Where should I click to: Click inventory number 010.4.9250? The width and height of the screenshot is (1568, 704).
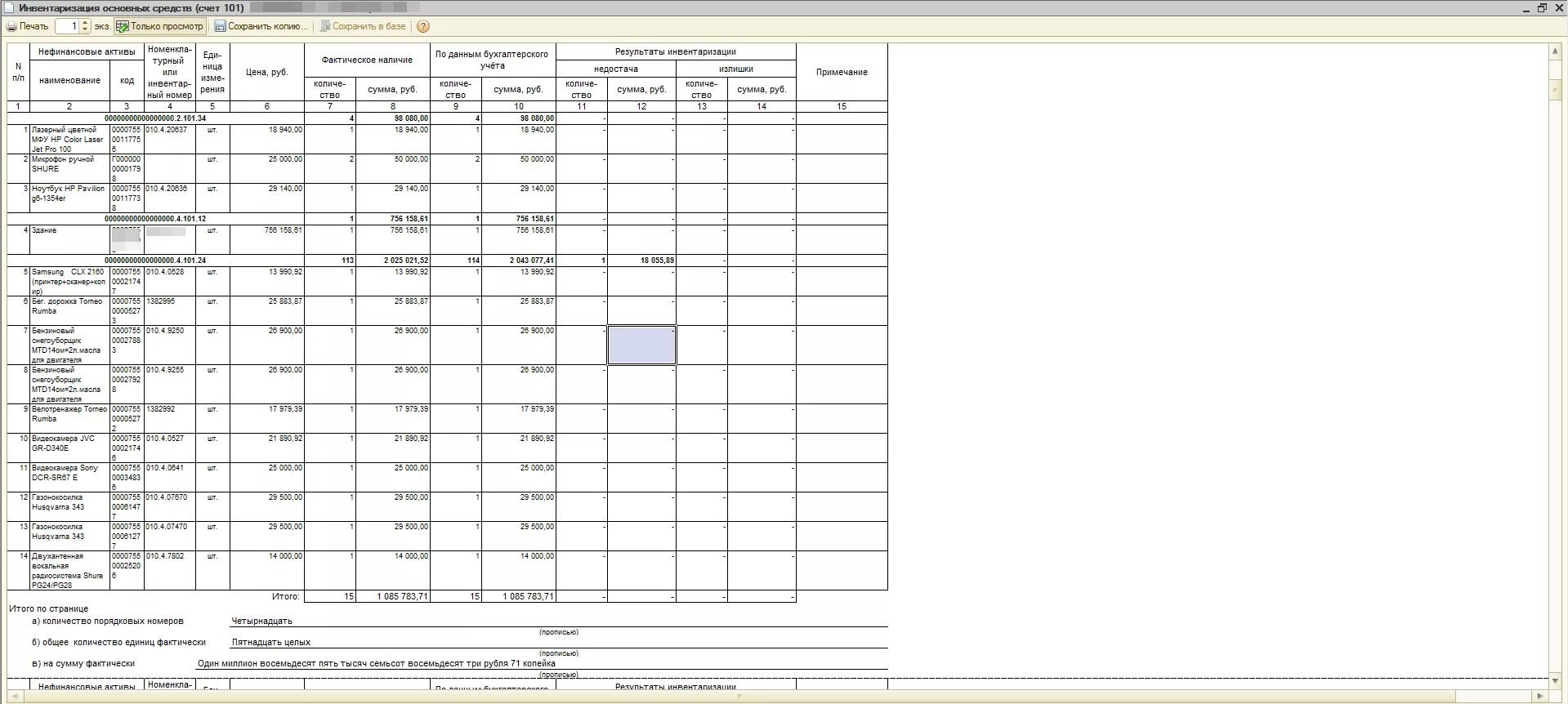click(x=165, y=331)
